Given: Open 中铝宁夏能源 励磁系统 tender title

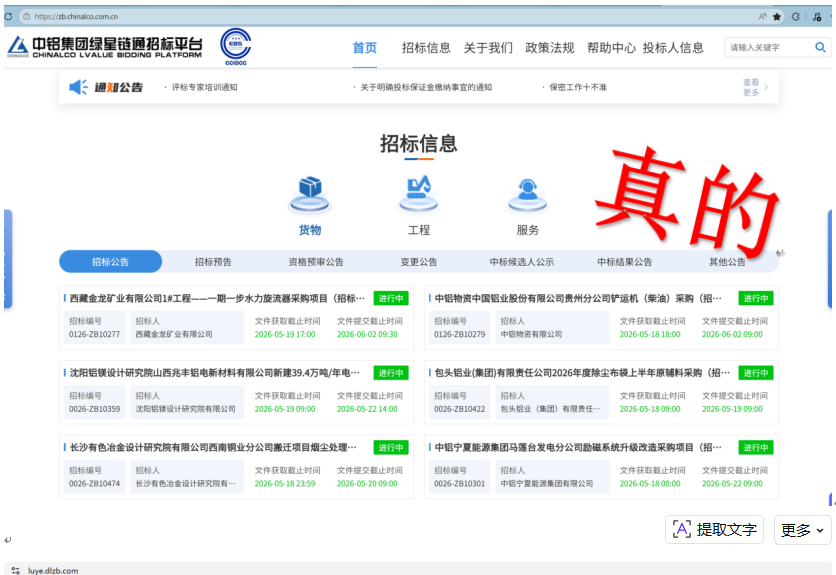Looking at the screenshot, I should coord(578,447).
